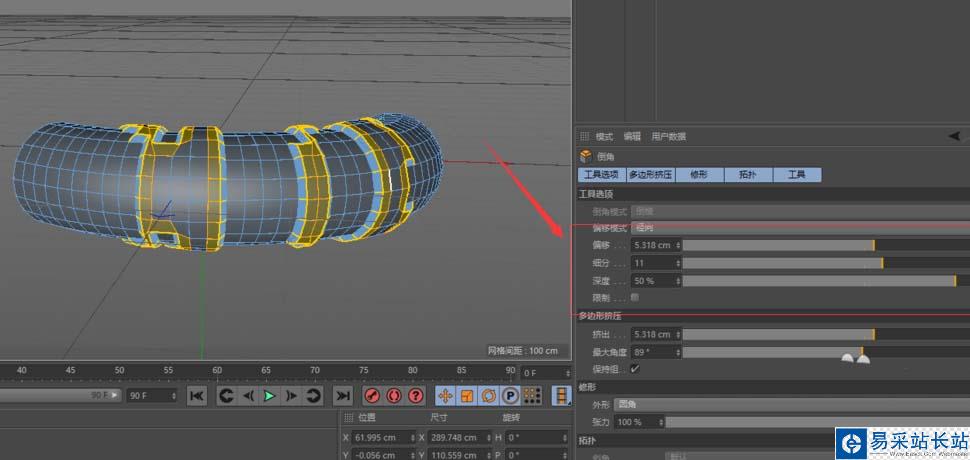Toggle the position keyframe icon
This screenshot has height=460, width=970.
coord(445,395)
